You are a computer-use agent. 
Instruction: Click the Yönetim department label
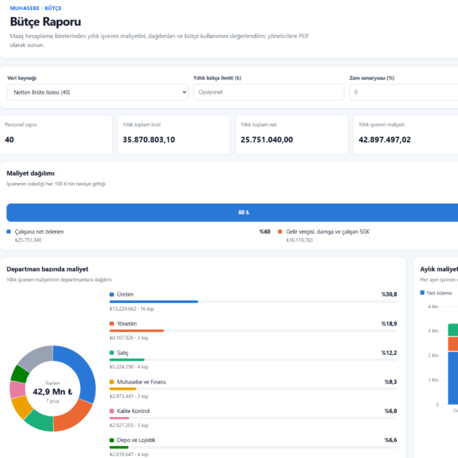point(127,324)
